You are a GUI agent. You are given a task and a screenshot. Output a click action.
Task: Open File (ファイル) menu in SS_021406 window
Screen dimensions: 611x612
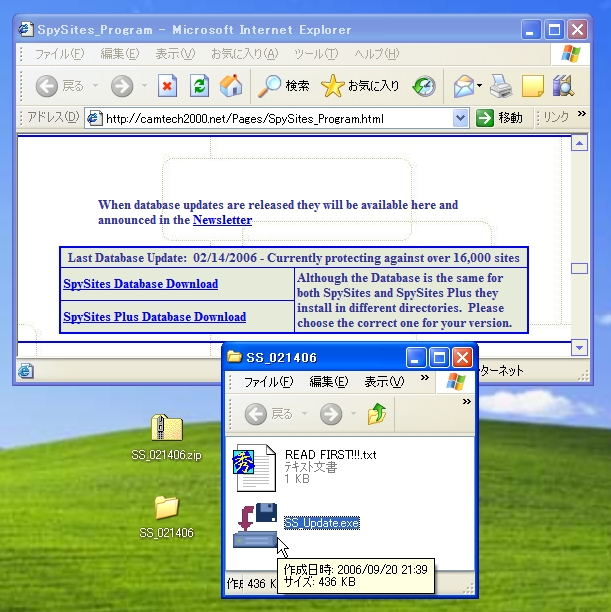click(x=268, y=382)
